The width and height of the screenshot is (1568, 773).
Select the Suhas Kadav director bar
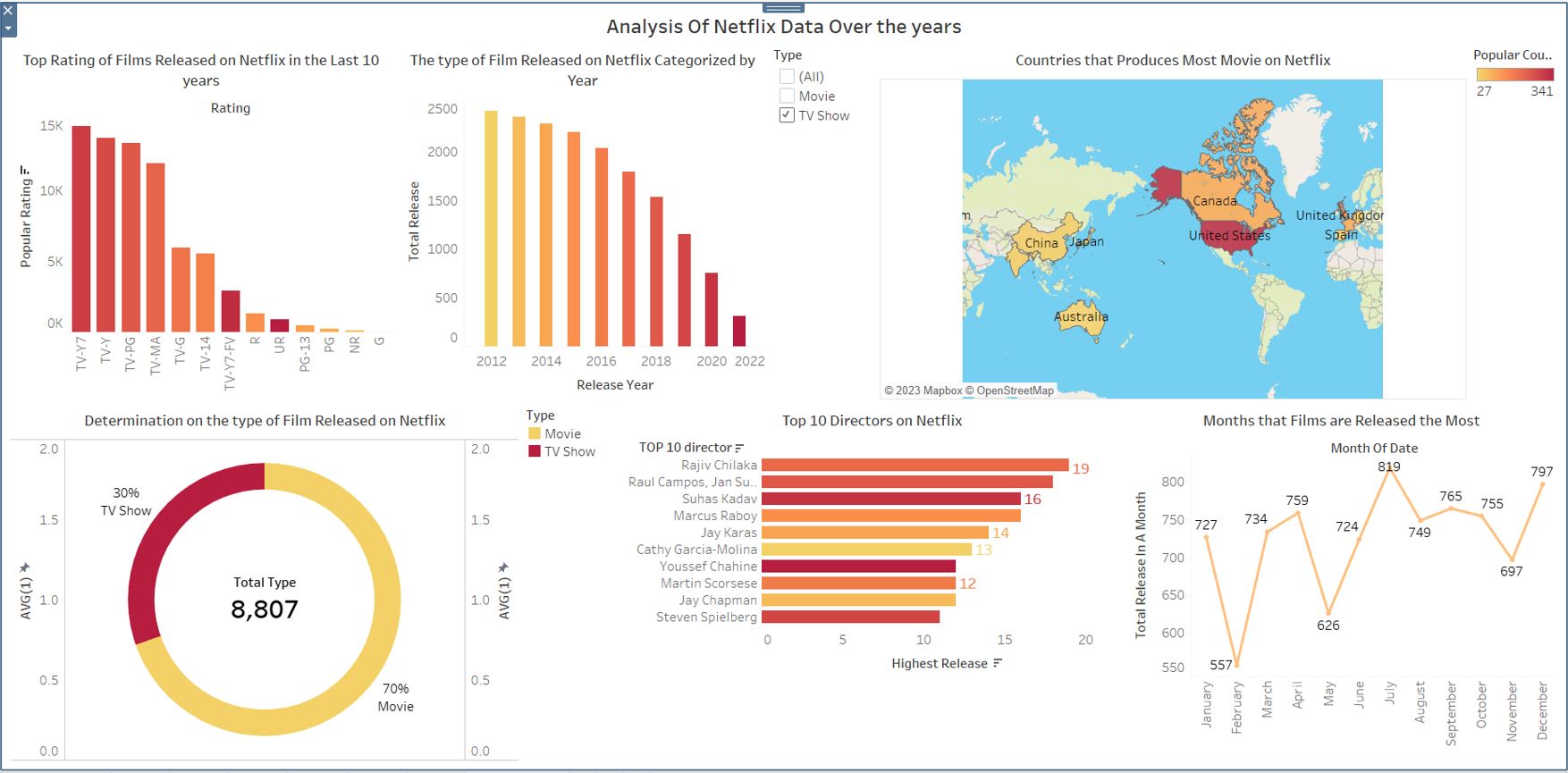pos(891,499)
